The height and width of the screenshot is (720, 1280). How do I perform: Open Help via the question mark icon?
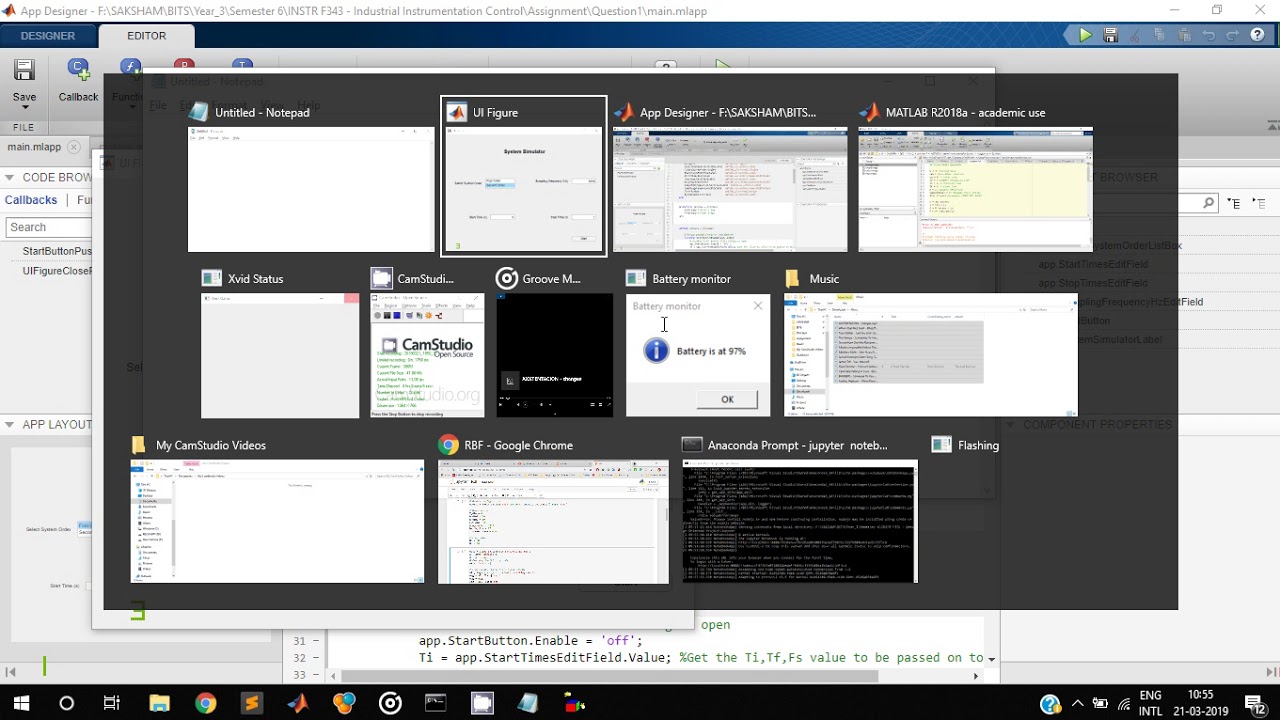tap(1258, 35)
